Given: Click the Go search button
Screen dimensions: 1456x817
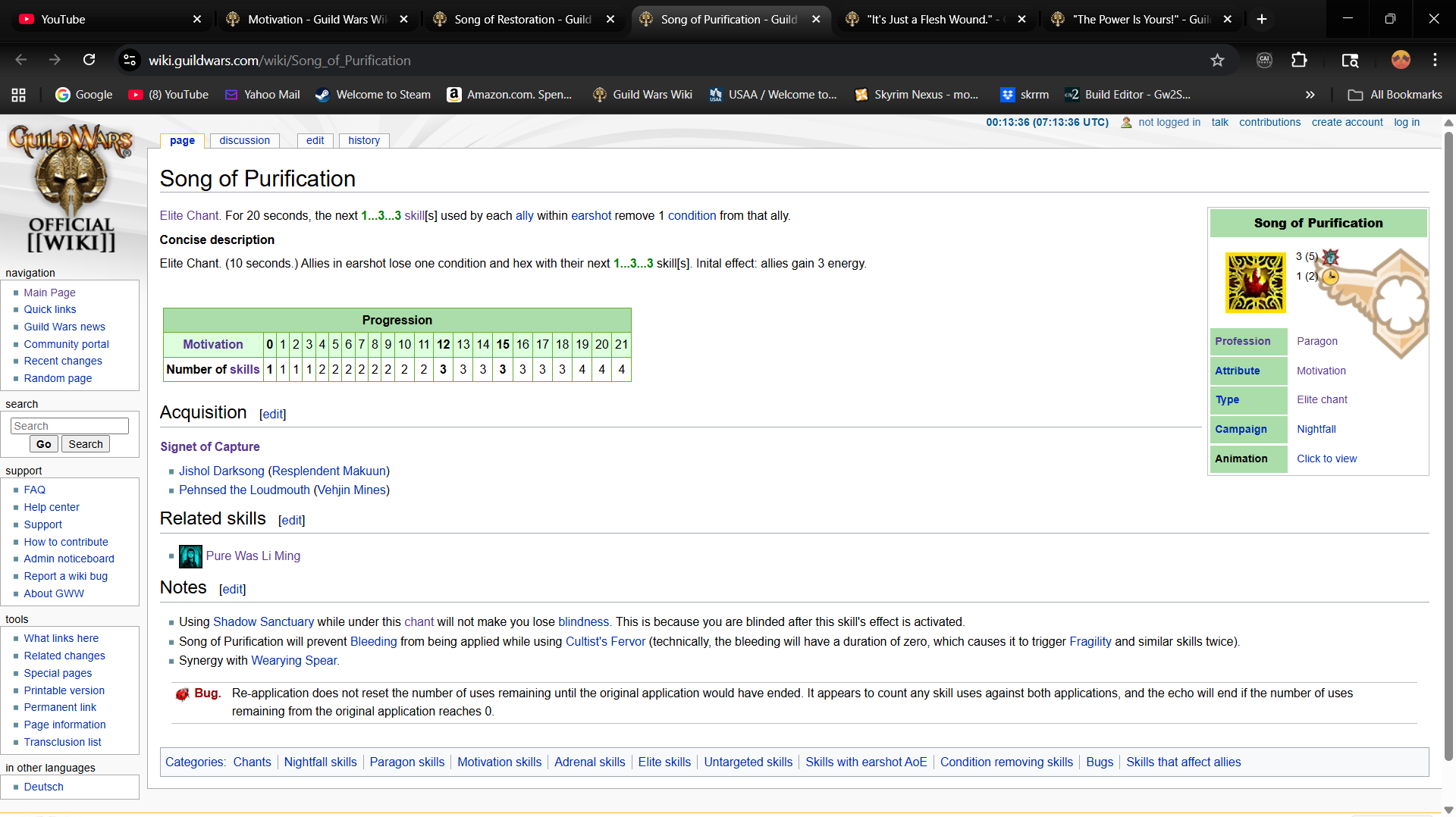Looking at the screenshot, I should click(x=44, y=444).
